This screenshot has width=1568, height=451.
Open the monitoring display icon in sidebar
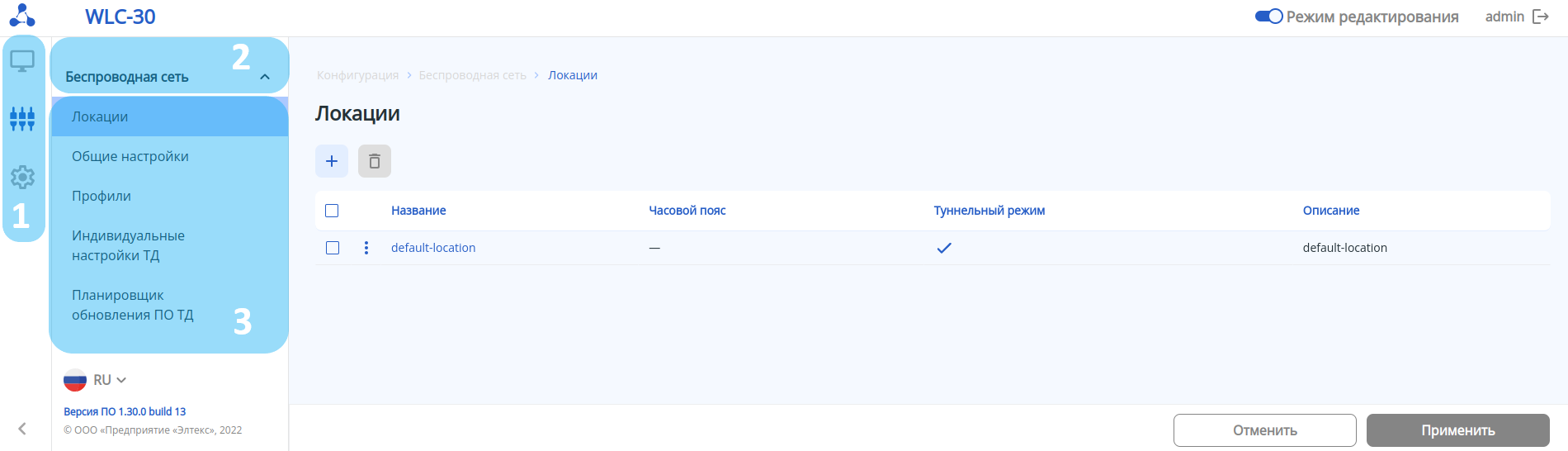pyautogui.click(x=22, y=61)
